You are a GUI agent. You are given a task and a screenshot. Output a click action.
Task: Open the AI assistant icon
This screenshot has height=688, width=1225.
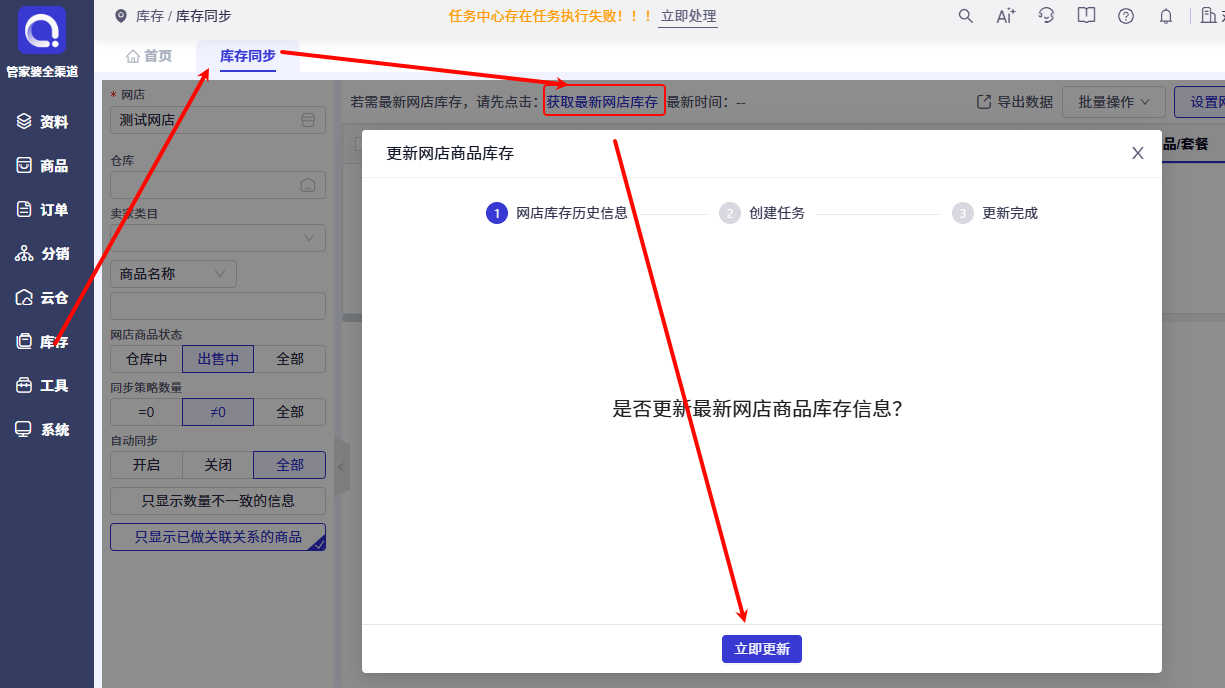[1006, 16]
